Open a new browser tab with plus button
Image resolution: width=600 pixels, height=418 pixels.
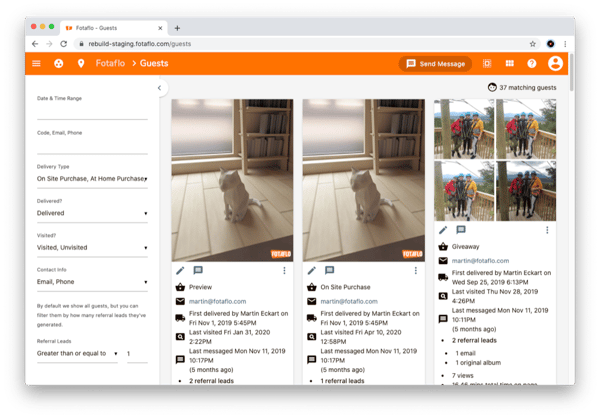(177, 28)
